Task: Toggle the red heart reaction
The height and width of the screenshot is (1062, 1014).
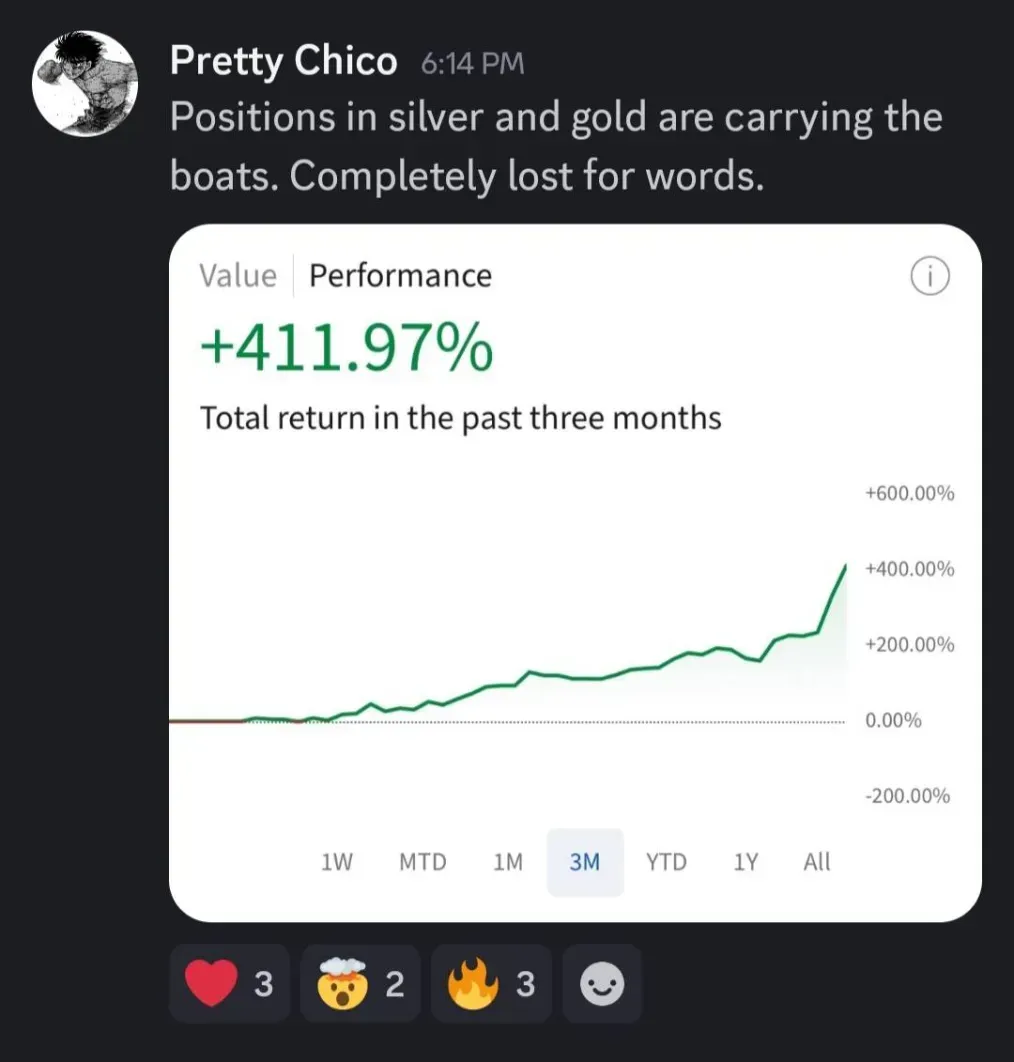Action: click(x=229, y=984)
